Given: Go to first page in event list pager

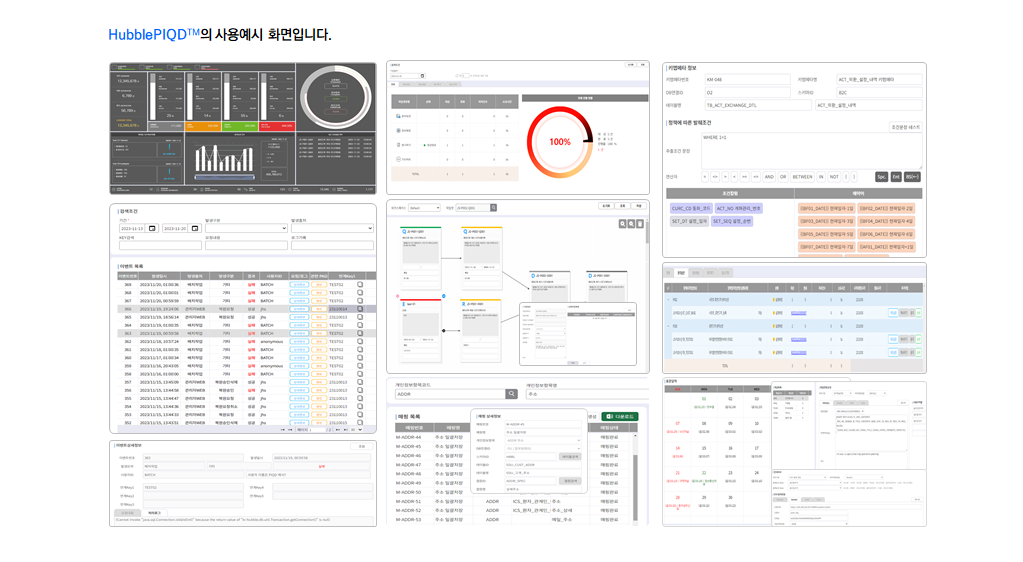Looking at the screenshot, I should point(282,429).
